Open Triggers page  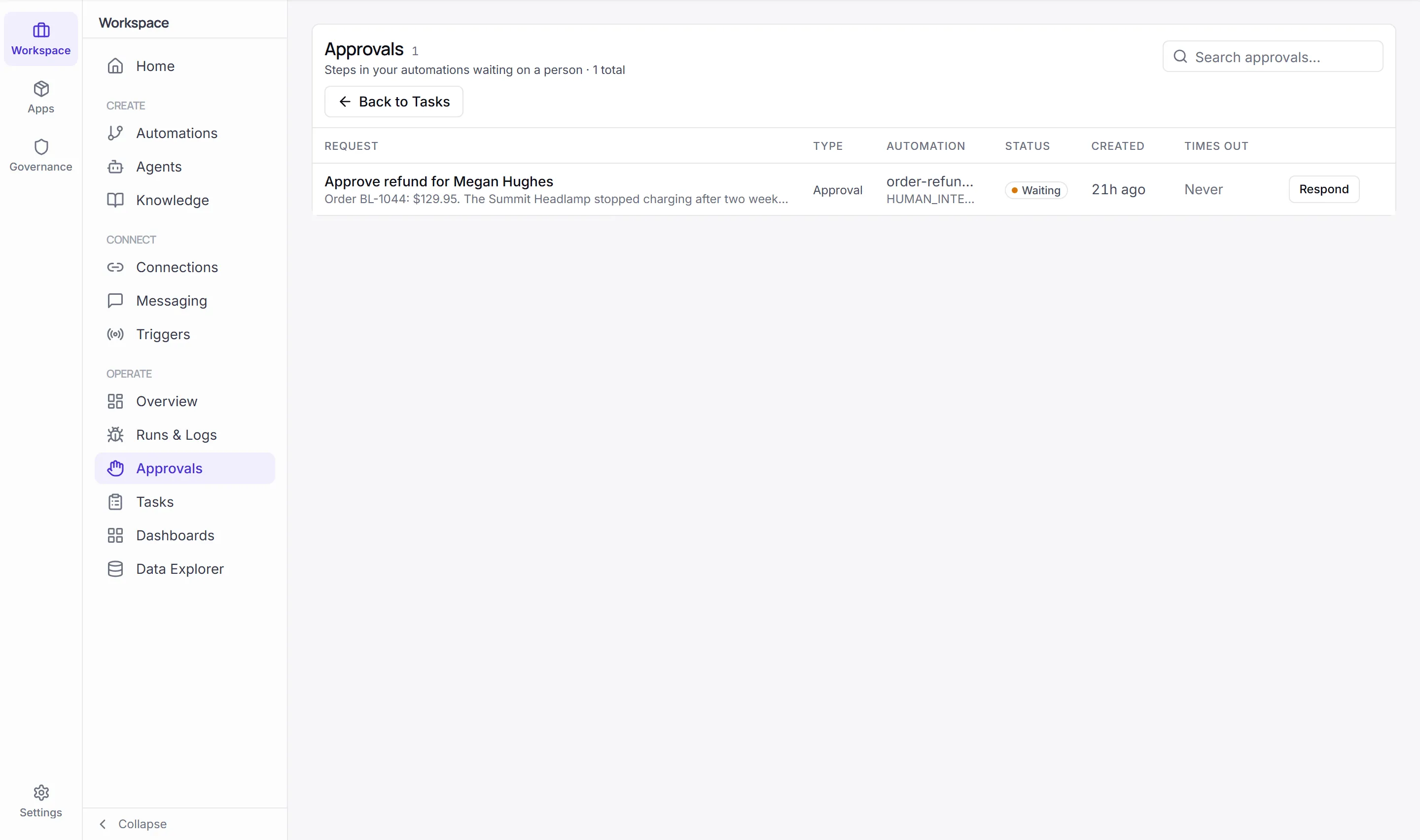tap(184, 334)
